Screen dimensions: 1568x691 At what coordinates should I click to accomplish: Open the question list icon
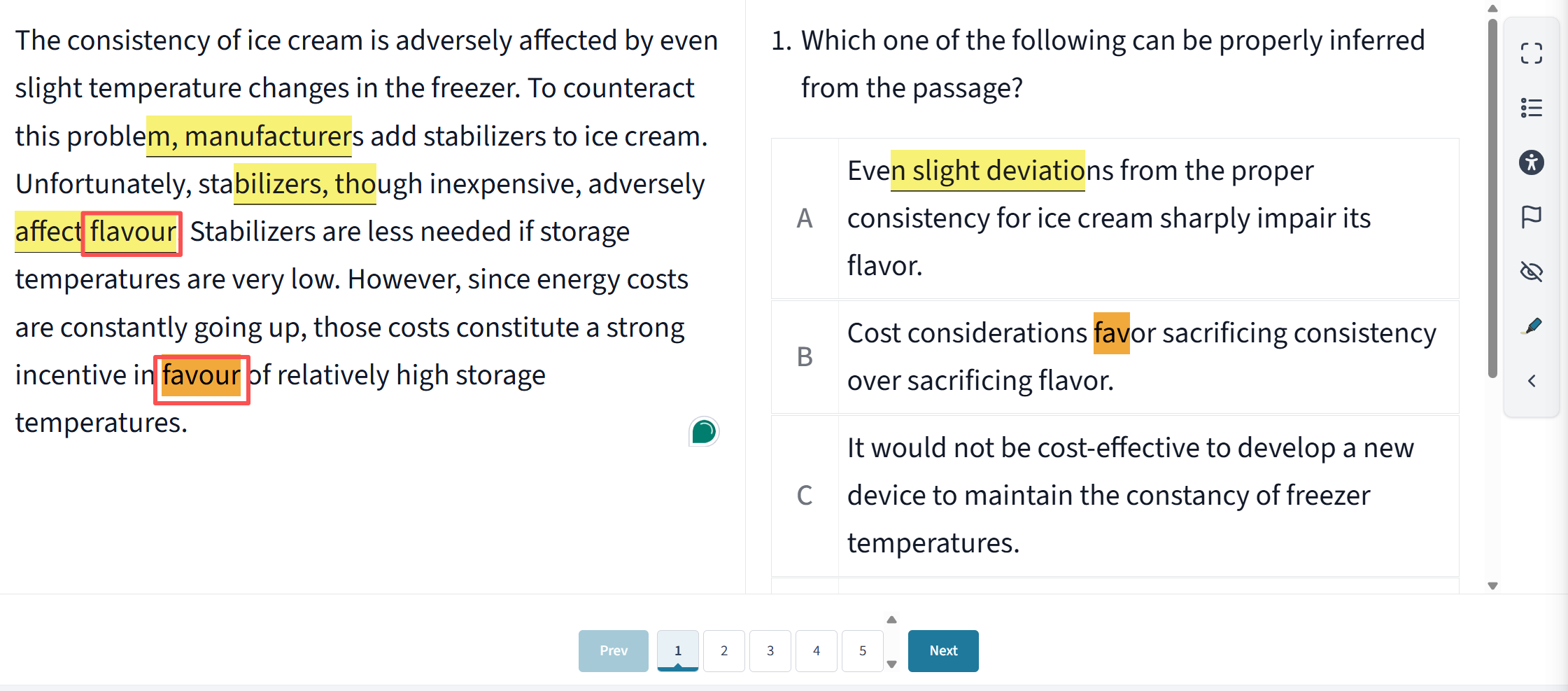point(1531,108)
